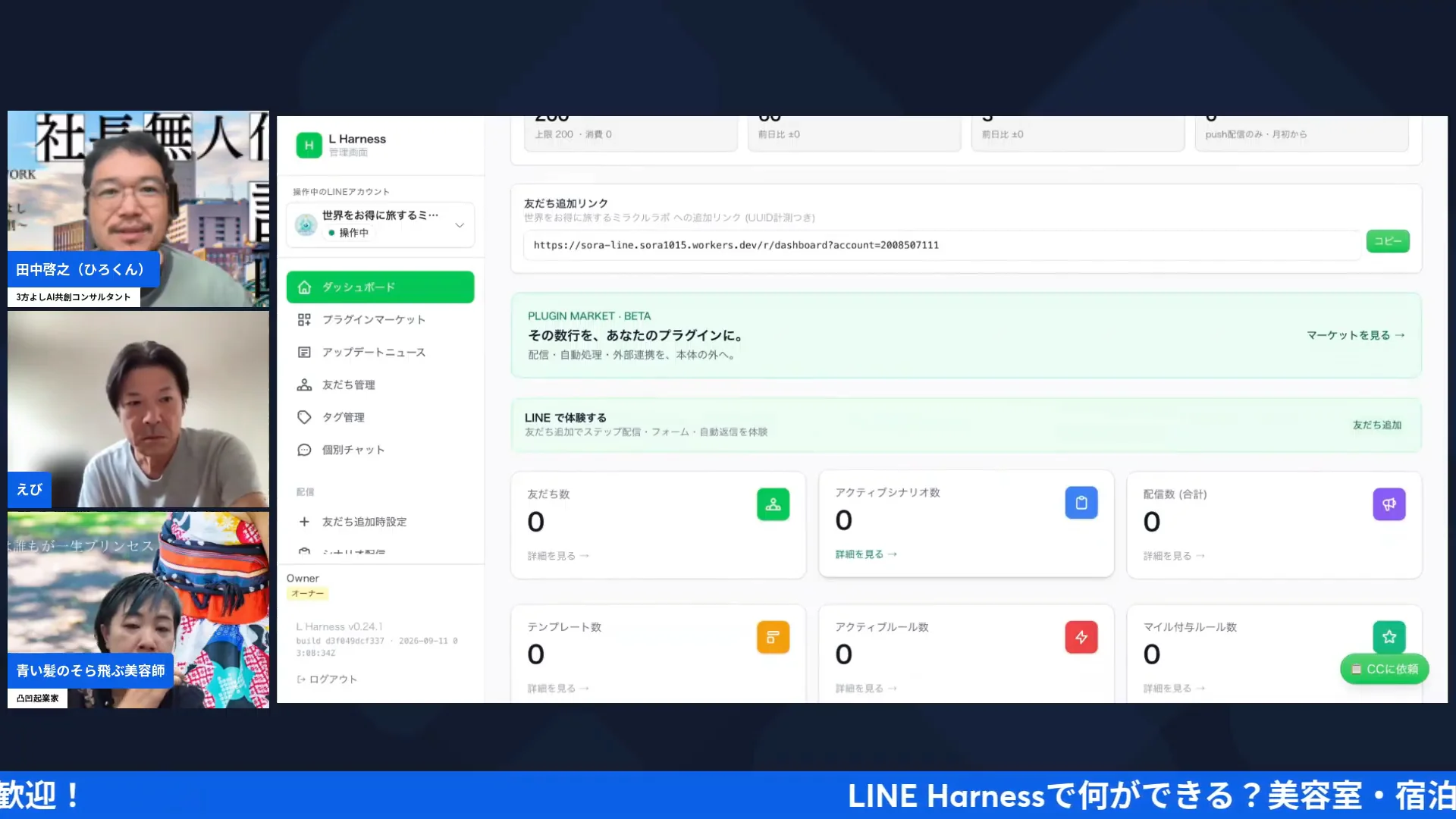1456x819 pixels.
Task: Click the floating CCに依頼 button
Action: tap(1385, 670)
